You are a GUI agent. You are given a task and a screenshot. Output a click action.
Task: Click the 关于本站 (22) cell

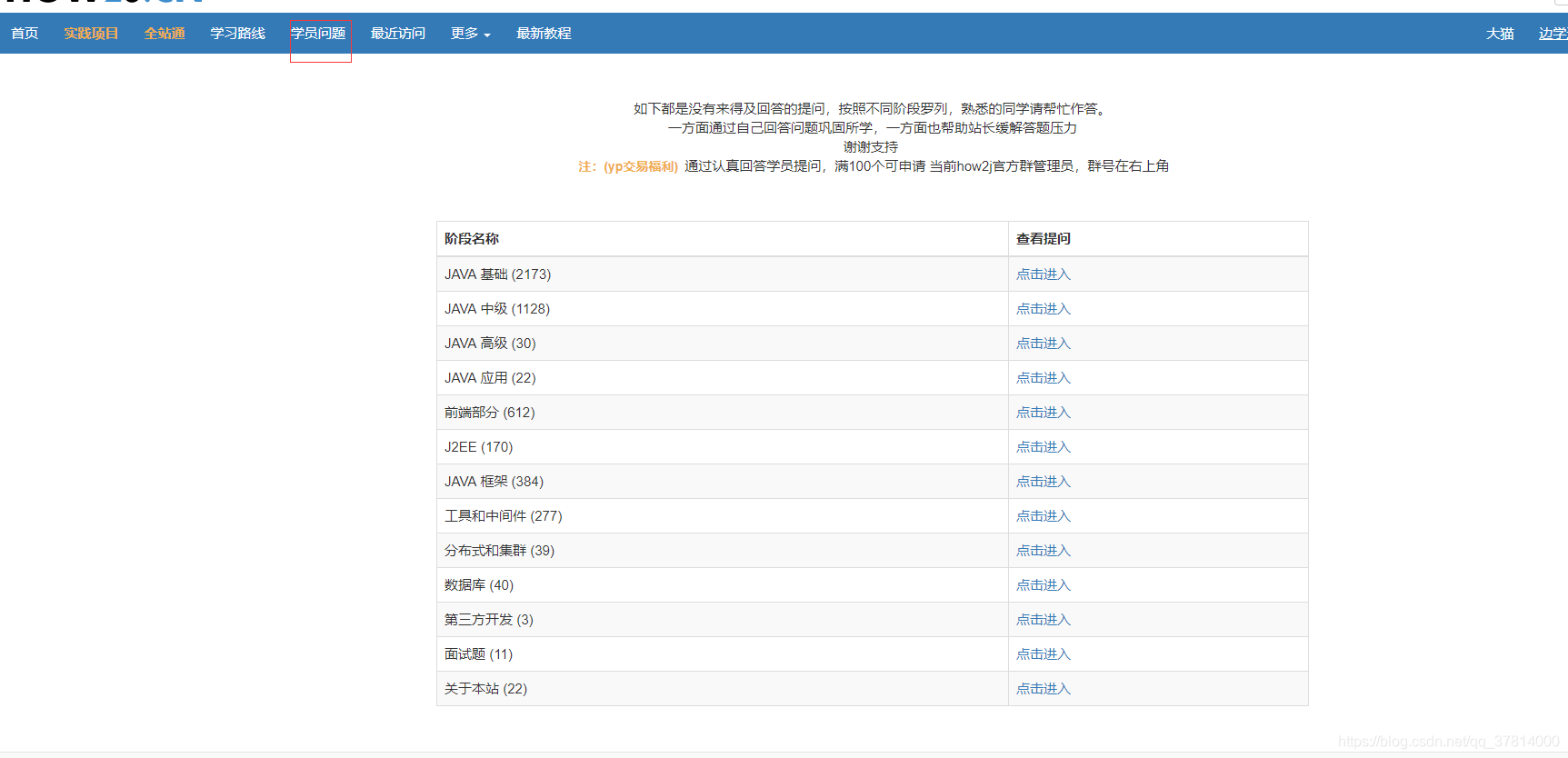723,689
